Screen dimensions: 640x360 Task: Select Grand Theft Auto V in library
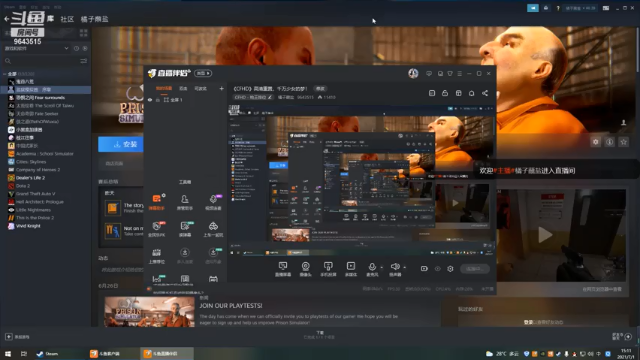36,194
